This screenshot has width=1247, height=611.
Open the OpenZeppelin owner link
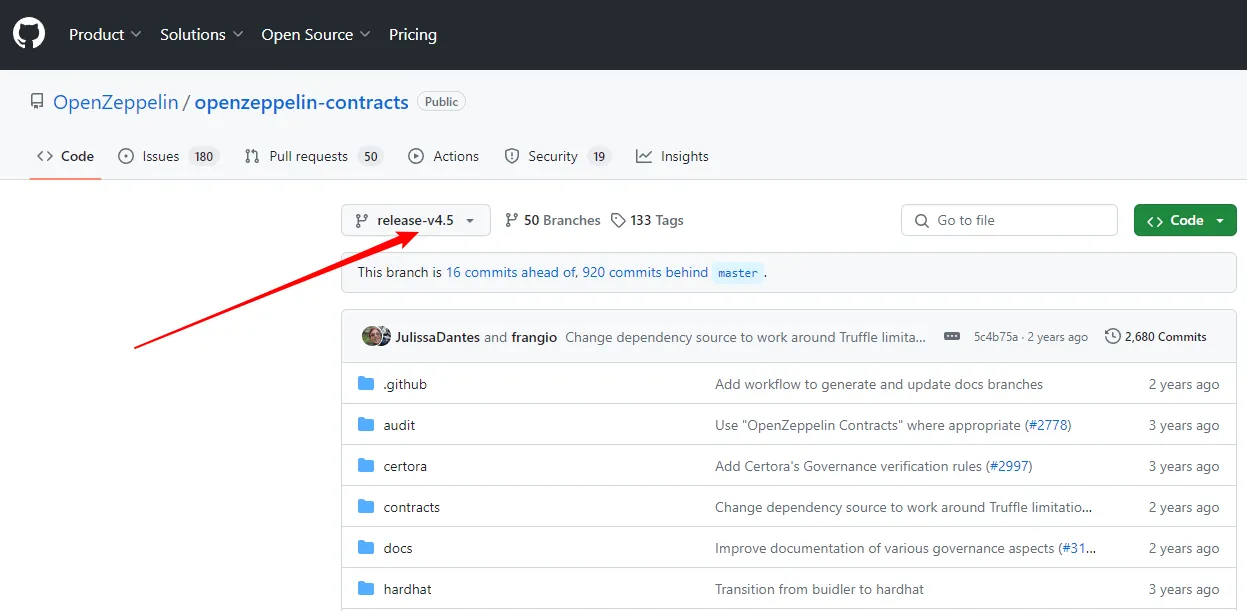(x=115, y=102)
